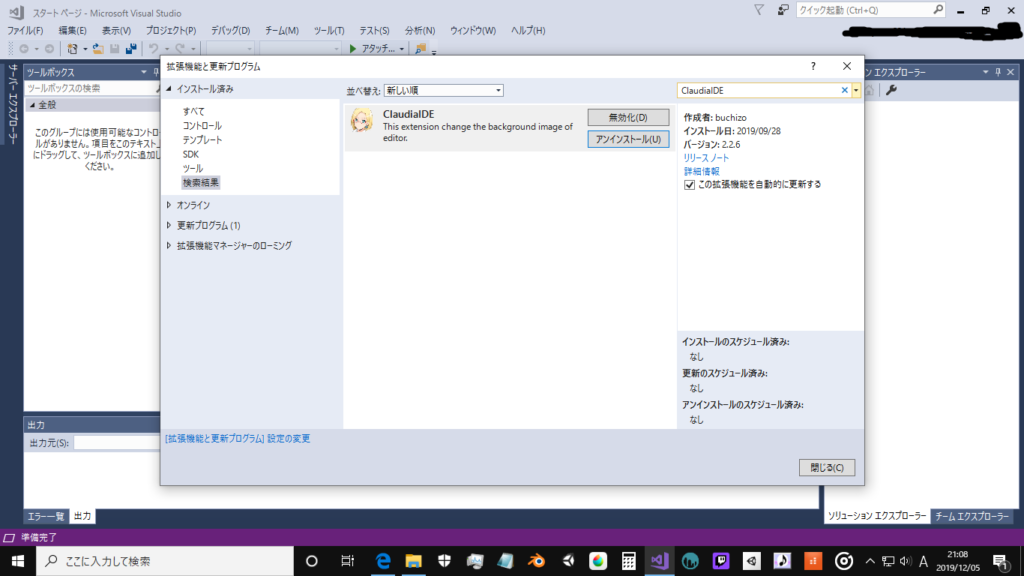
Task: Open the Action Center notification icon
Action: 1000,561
